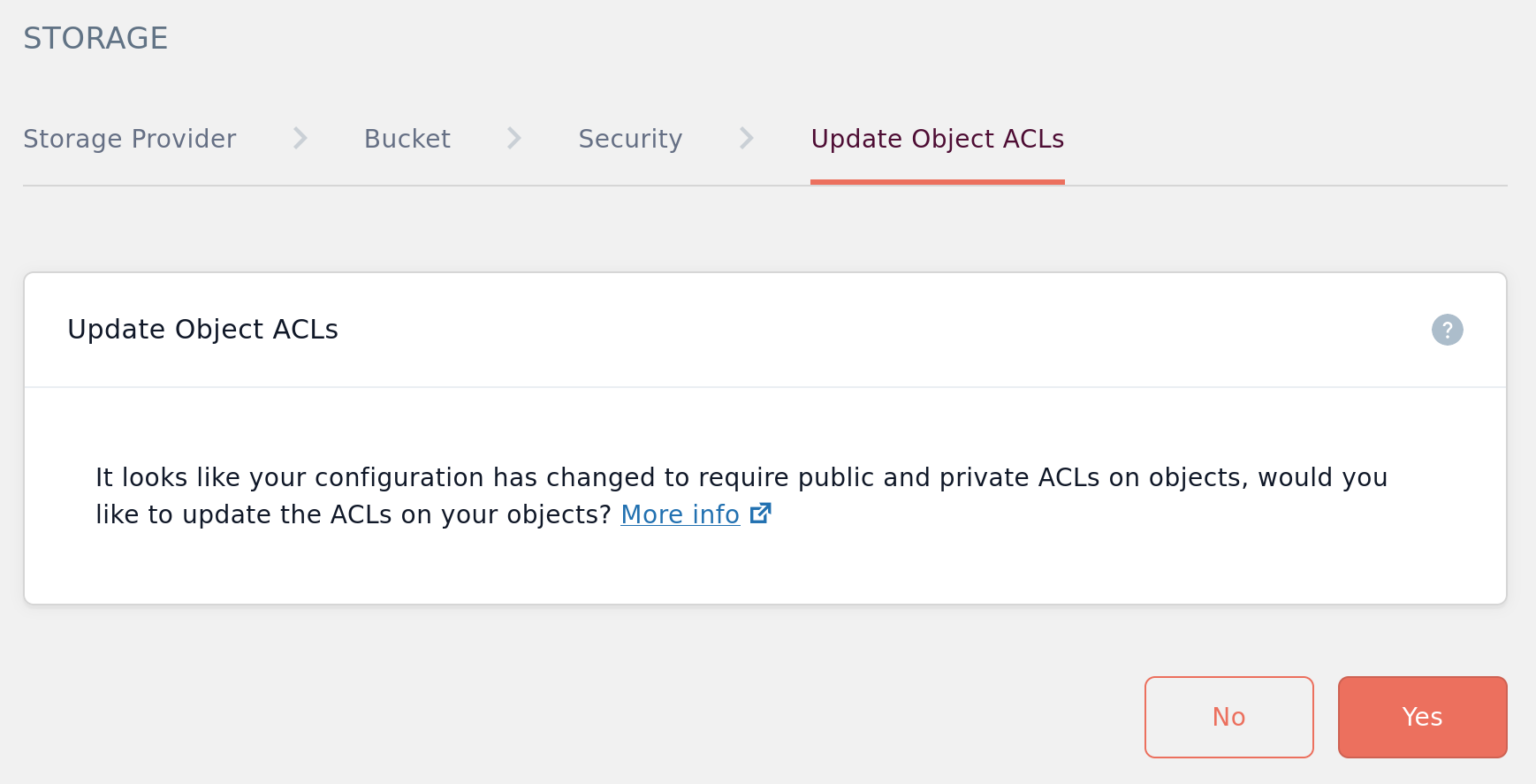Click the orange active-step indicator bar
Image resolution: width=1536 pixels, height=784 pixels.
[x=937, y=182]
